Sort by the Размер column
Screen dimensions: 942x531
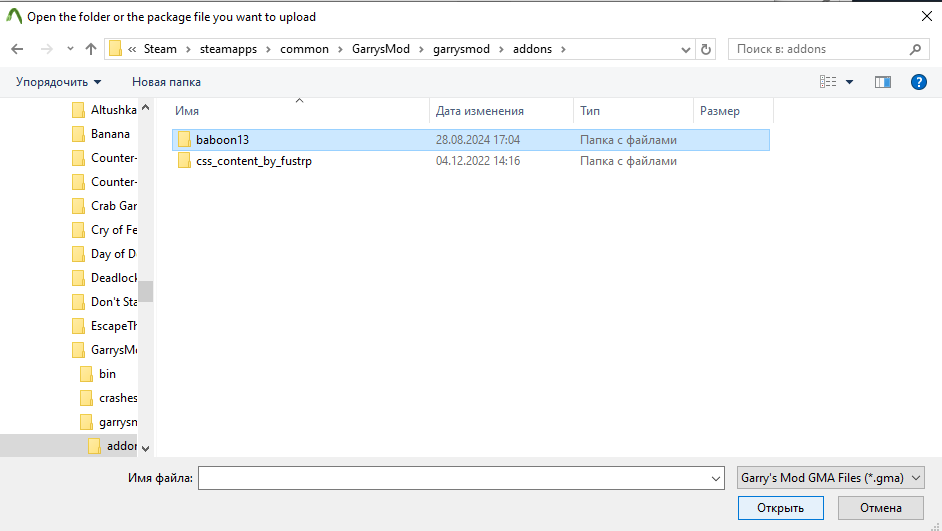coord(734,111)
